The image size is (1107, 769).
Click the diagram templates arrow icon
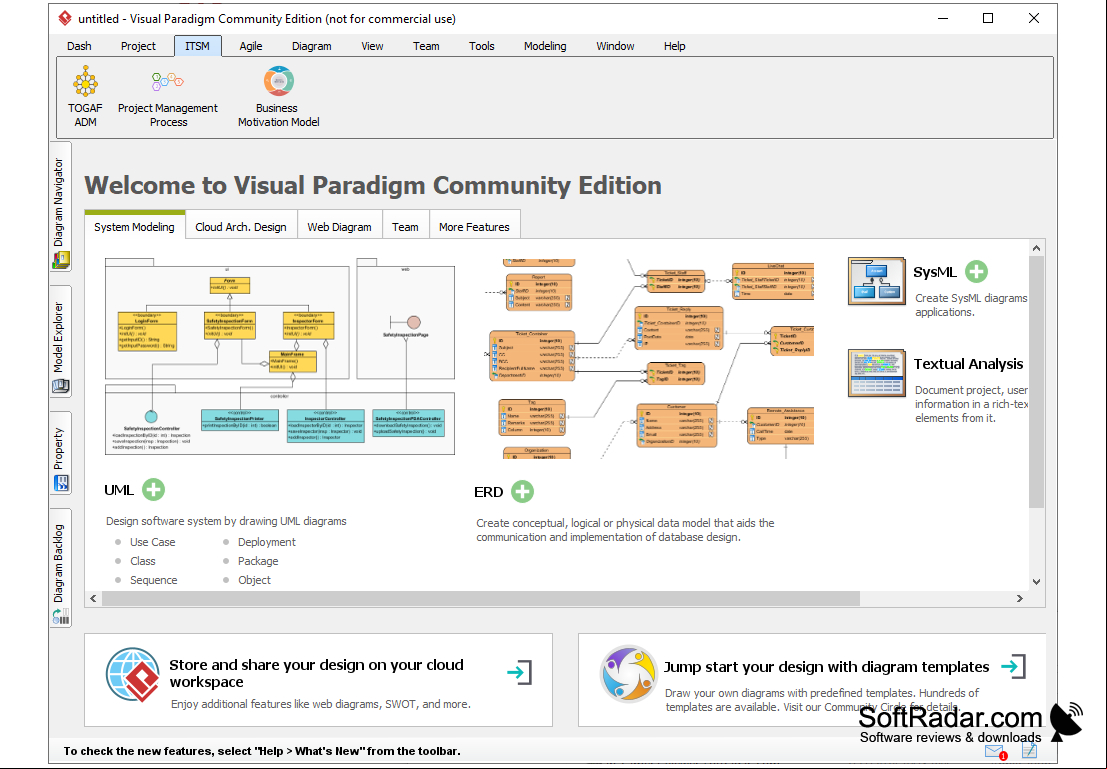[x=1014, y=666]
